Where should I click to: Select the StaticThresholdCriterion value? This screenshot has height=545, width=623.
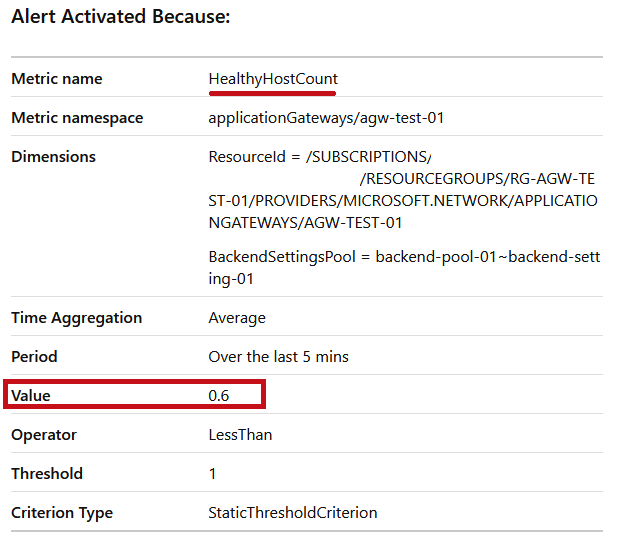click(293, 513)
